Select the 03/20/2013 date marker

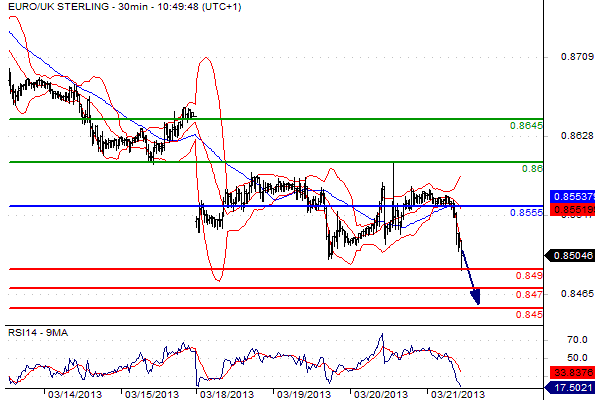pyautogui.click(x=380, y=394)
